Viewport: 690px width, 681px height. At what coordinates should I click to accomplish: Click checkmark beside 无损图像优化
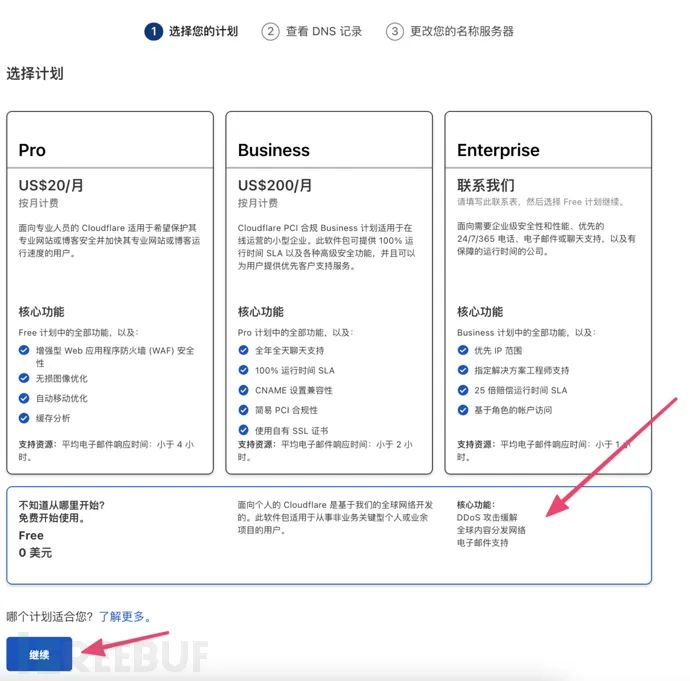point(24,378)
